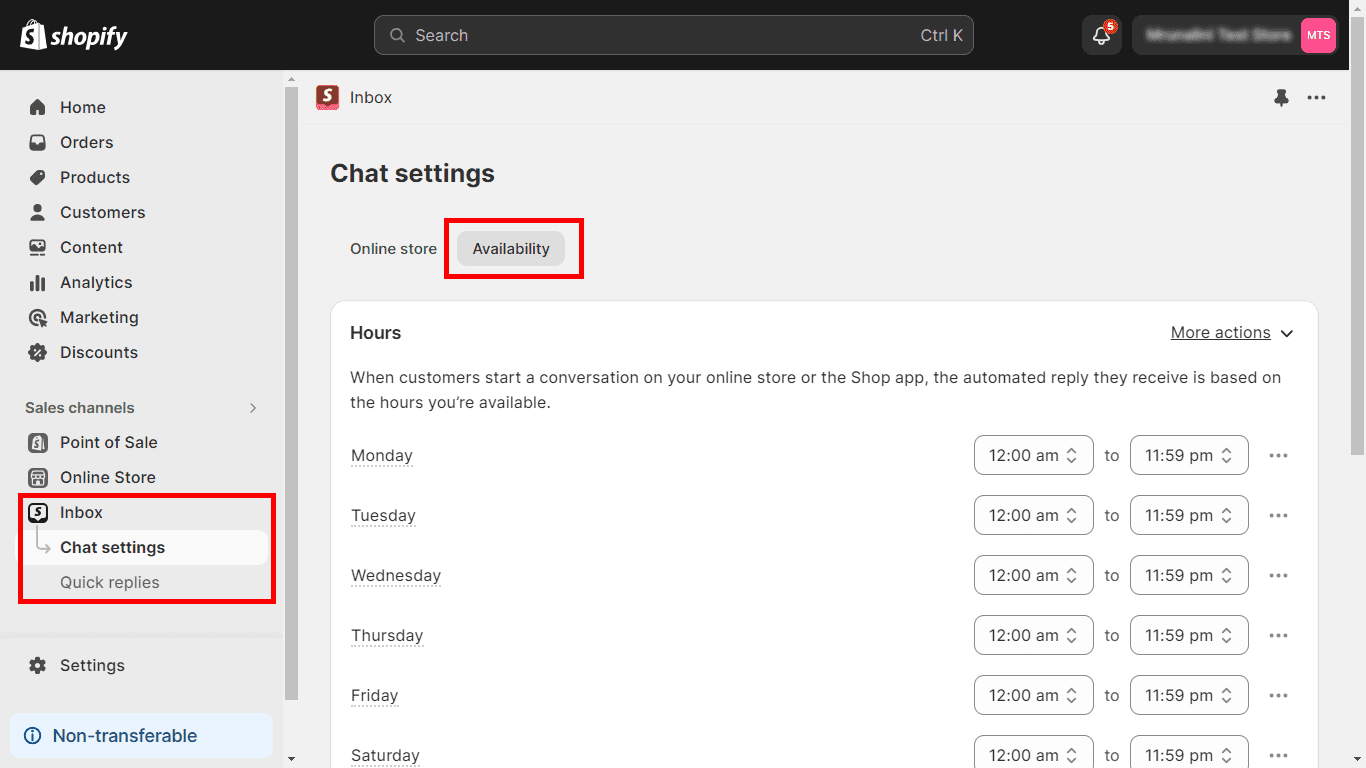The height and width of the screenshot is (768, 1366).
Task: Open Tuesday's row options menu
Action: [1278, 515]
